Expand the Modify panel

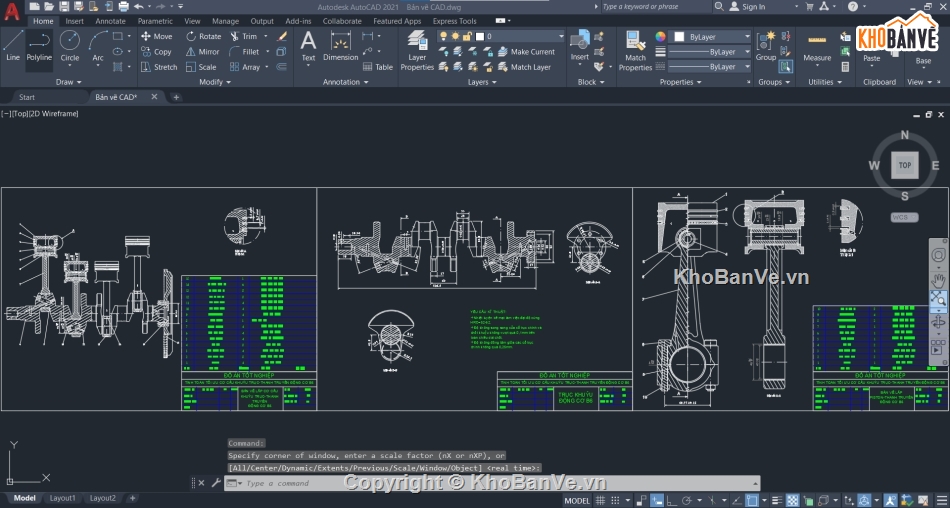[215, 82]
